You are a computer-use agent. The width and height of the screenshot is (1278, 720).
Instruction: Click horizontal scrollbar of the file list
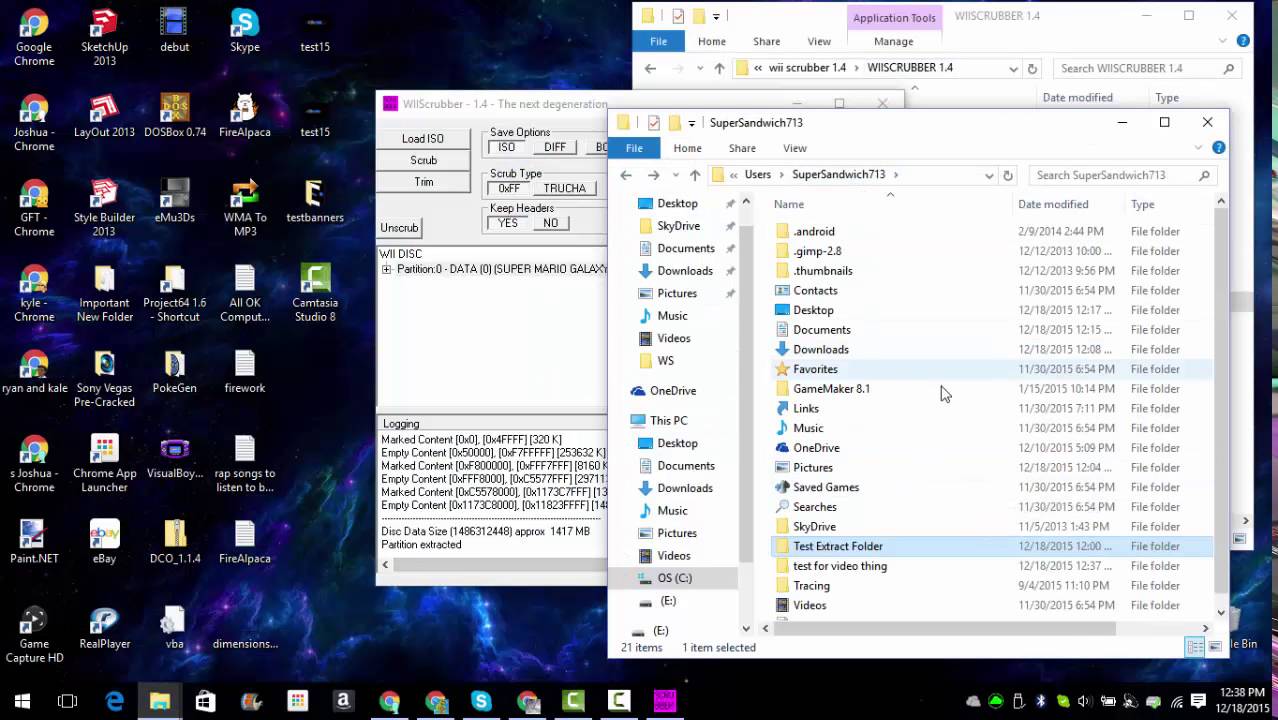[946, 629]
